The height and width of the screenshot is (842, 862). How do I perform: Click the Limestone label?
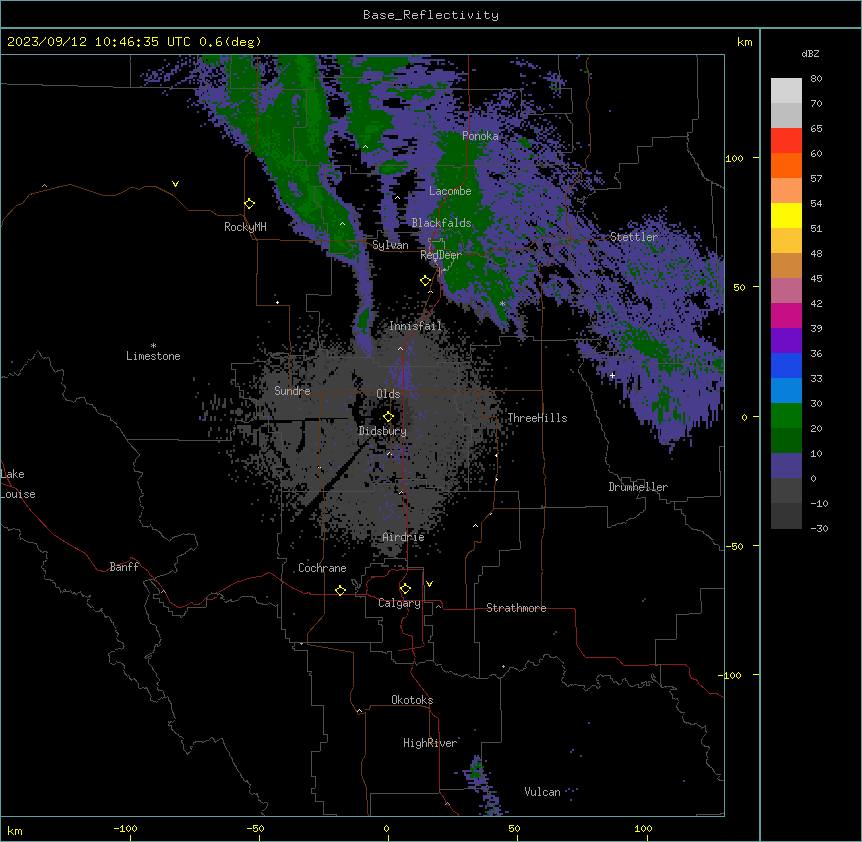153,356
